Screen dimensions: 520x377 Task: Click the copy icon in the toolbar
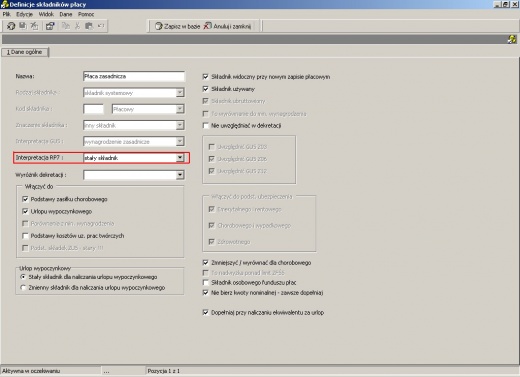coord(66,26)
